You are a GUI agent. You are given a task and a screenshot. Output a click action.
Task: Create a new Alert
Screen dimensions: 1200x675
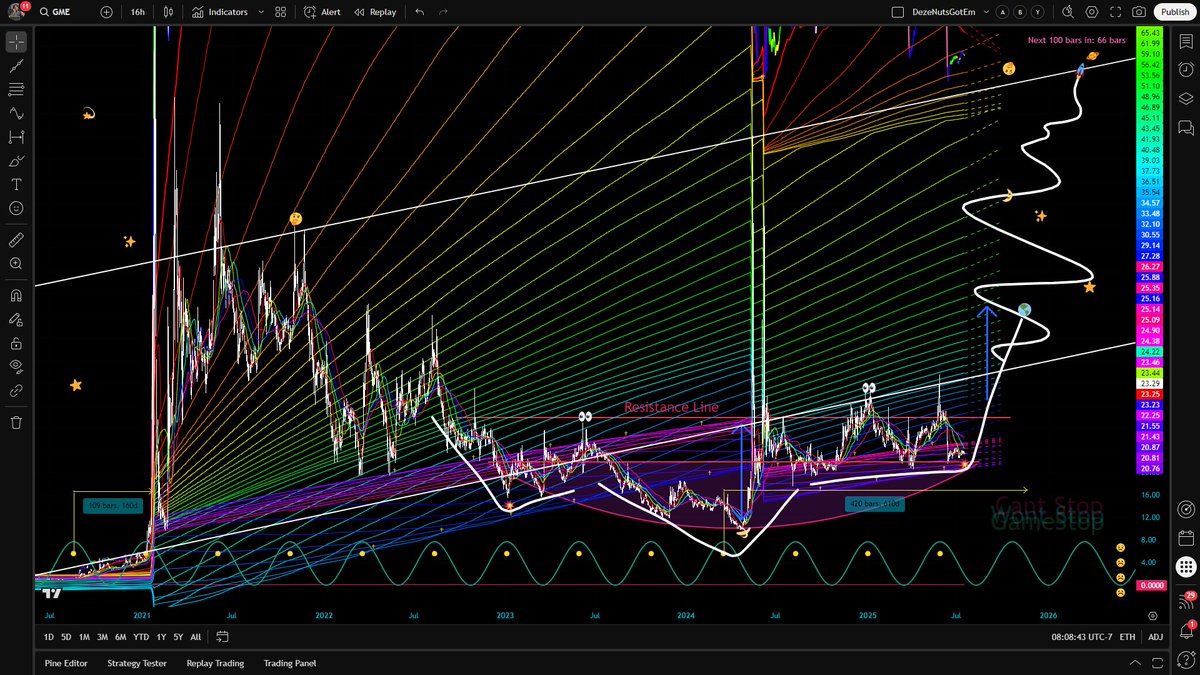[x=322, y=12]
